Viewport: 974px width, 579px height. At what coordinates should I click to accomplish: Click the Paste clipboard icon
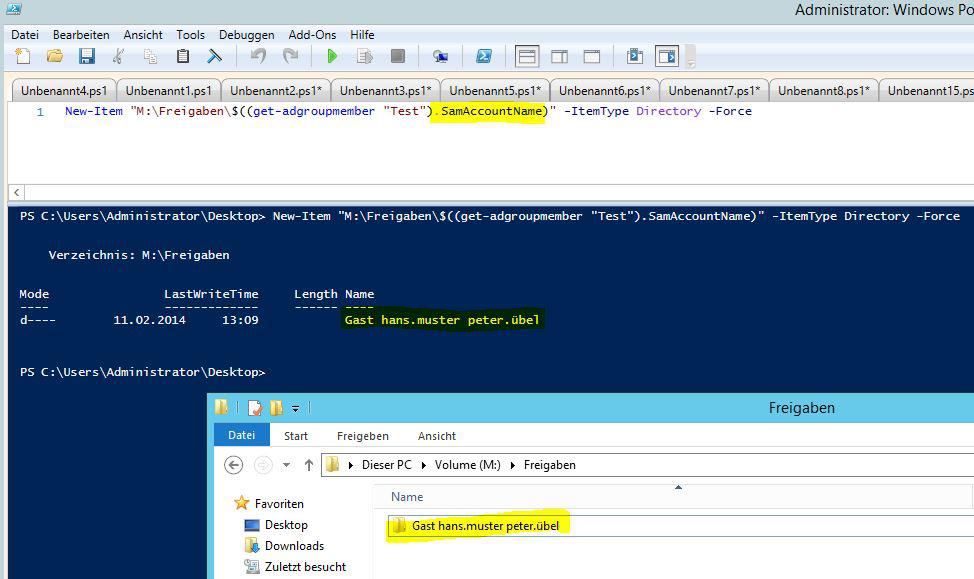(183, 57)
